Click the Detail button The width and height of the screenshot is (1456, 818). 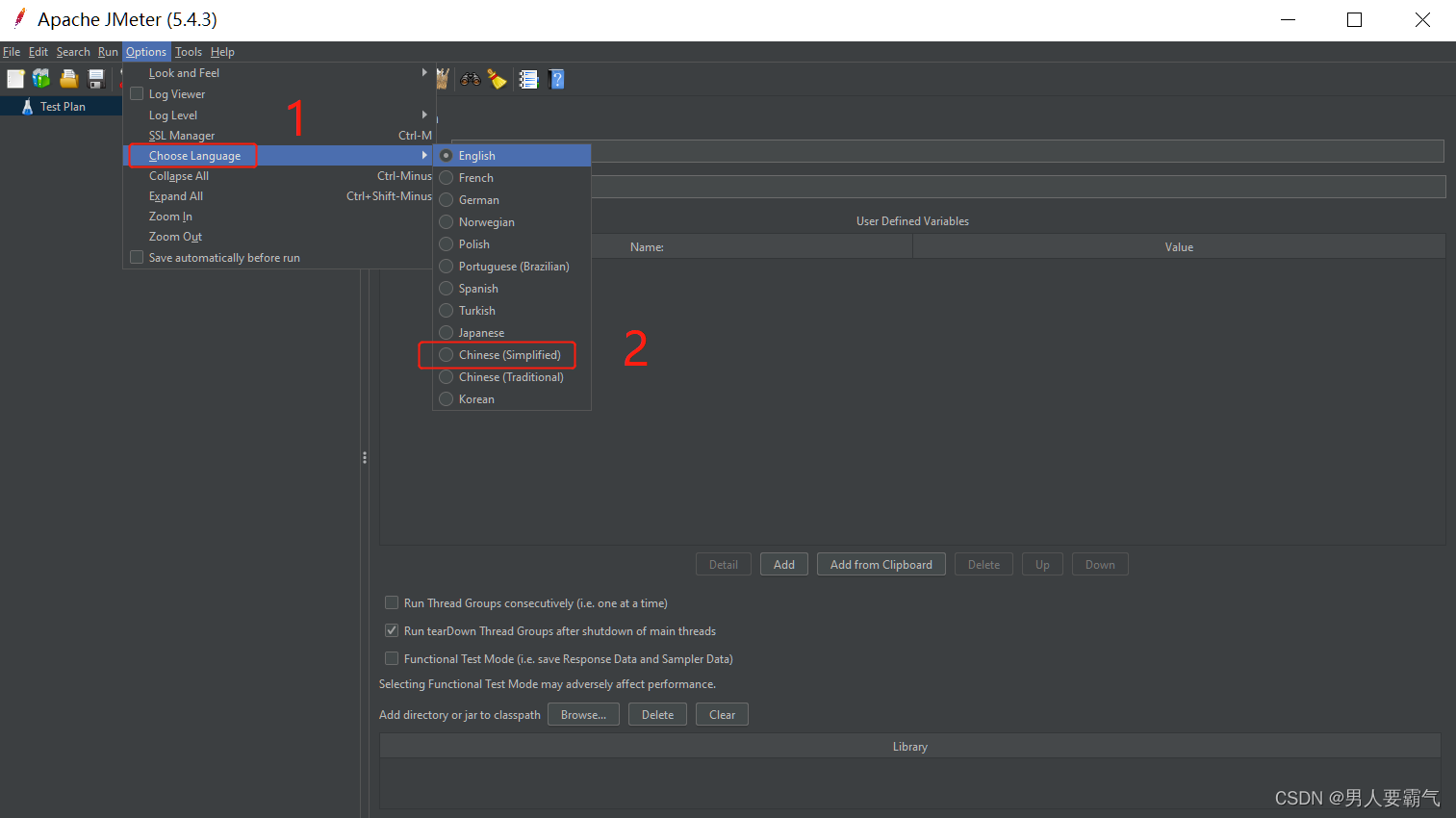(x=724, y=564)
